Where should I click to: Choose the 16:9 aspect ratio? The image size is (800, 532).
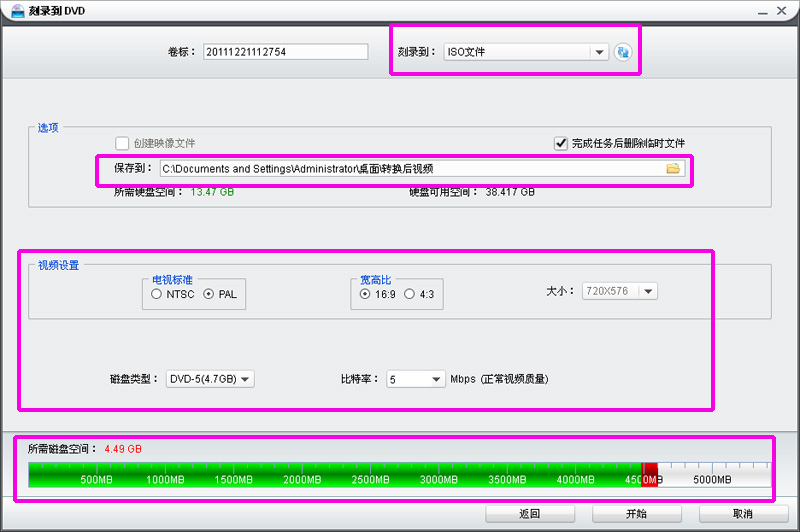[x=365, y=294]
